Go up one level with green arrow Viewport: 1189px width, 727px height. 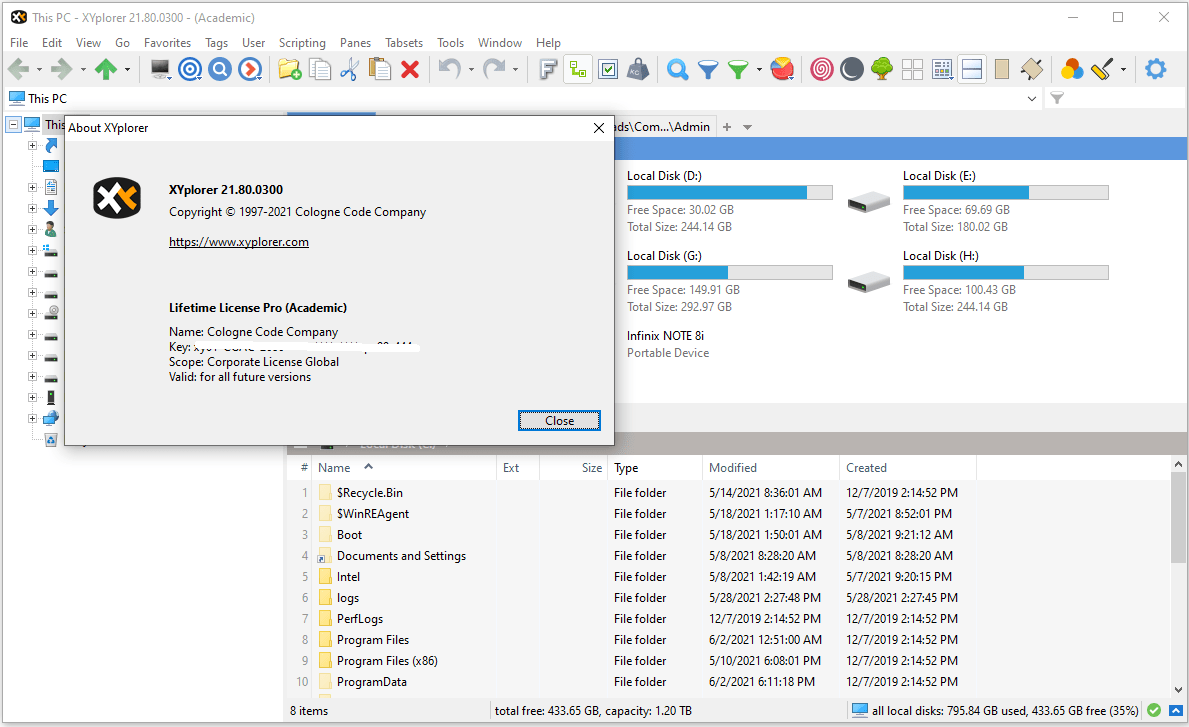pyautogui.click(x=106, y=70)
